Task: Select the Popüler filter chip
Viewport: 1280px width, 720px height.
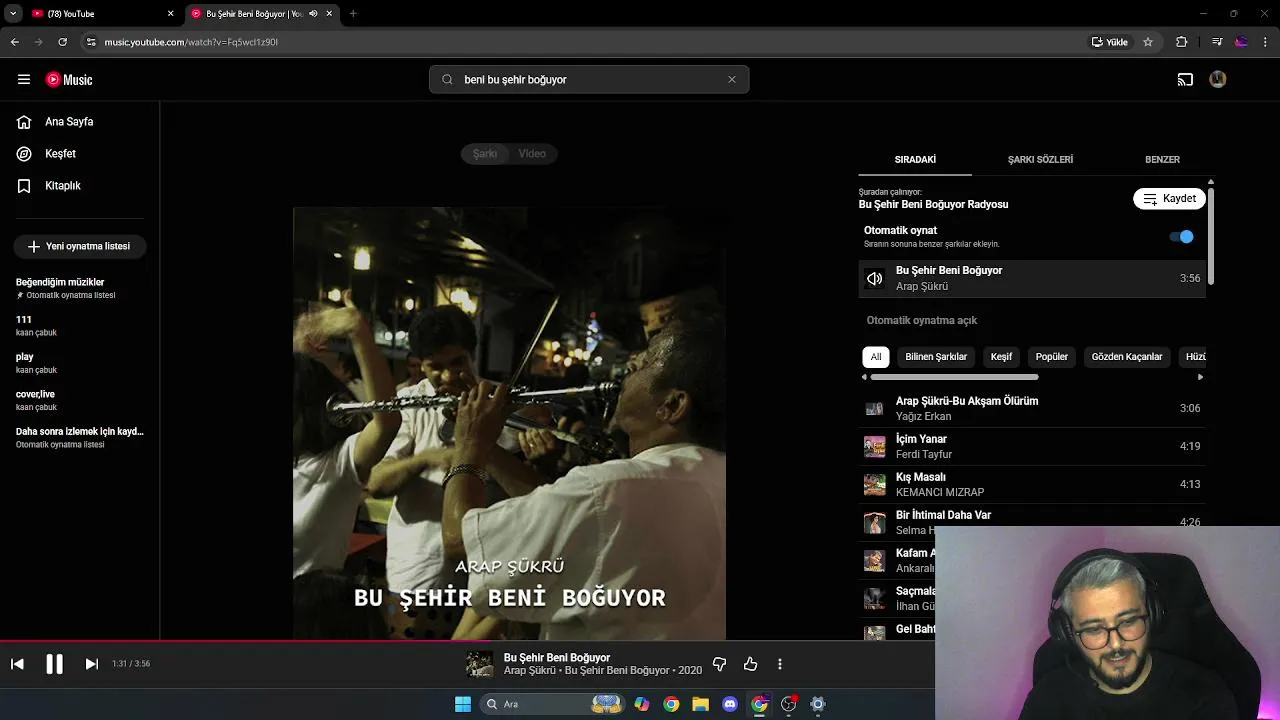Action: pos(1052,357)
